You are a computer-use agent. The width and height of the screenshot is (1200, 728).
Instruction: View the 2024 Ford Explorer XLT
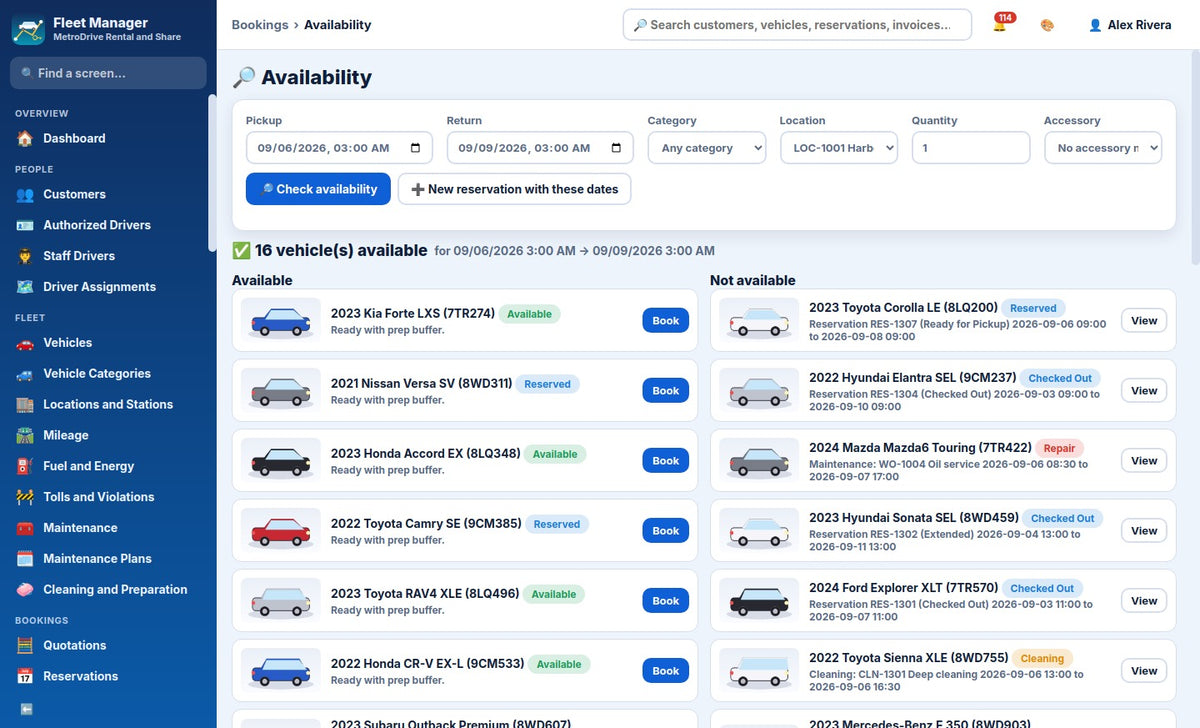(1144, 601)
